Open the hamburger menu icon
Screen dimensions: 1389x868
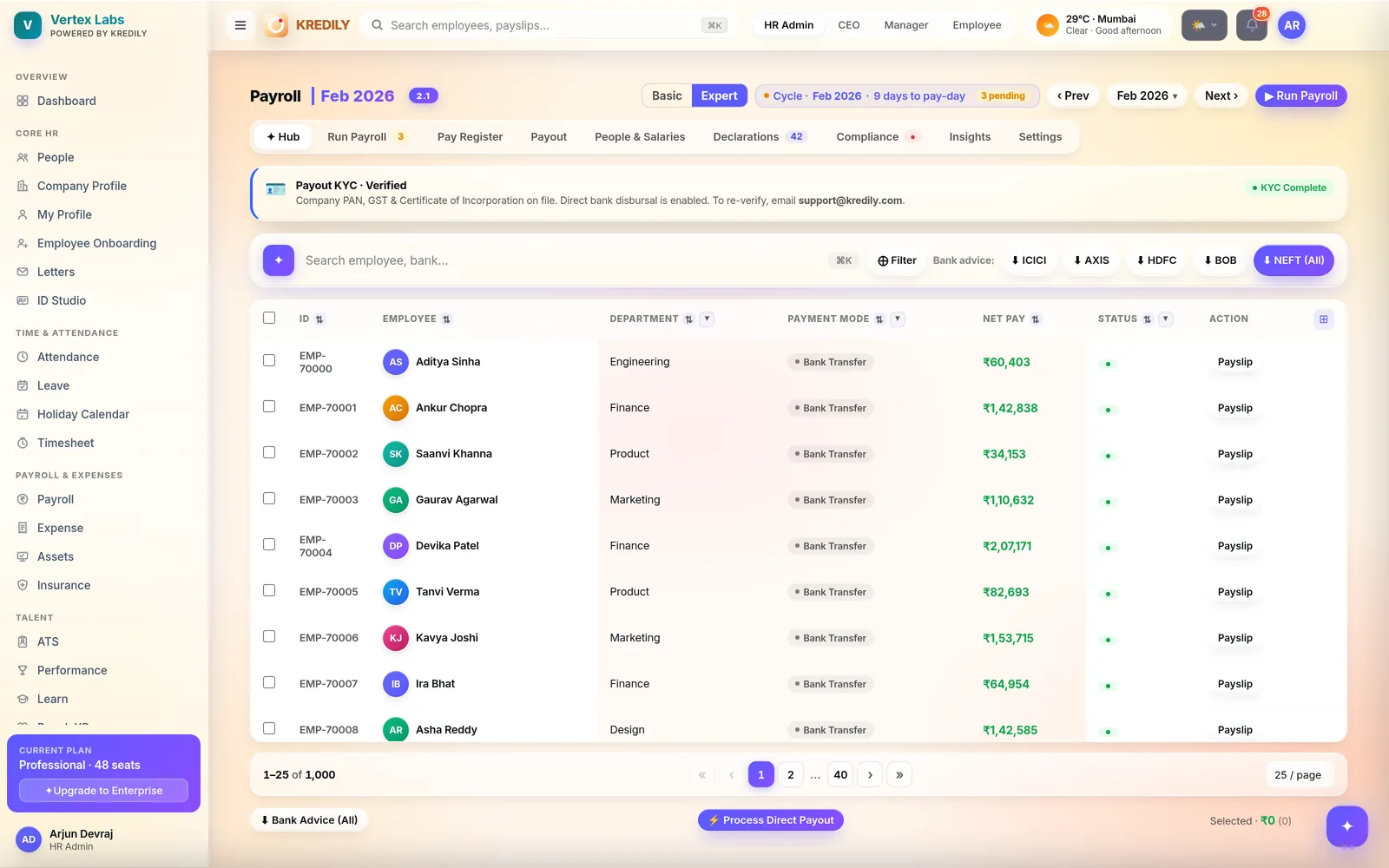coord(240,25)
